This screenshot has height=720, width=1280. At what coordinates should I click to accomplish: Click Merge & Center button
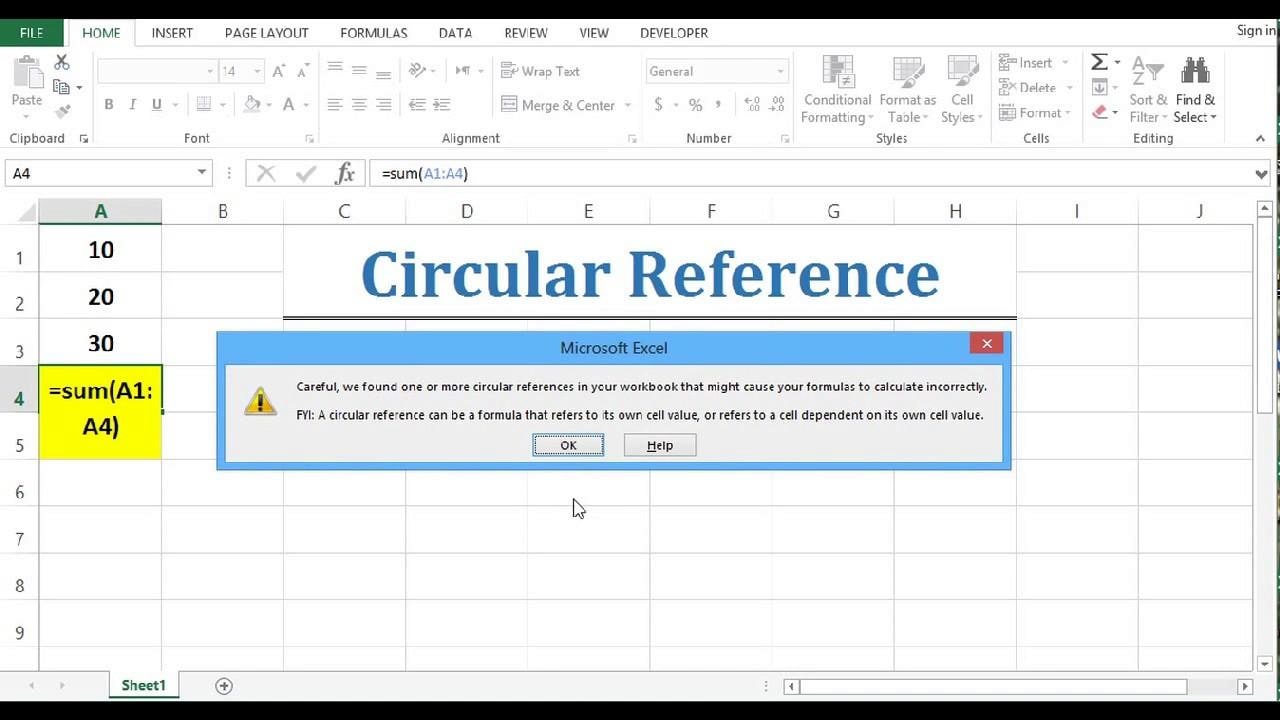tap(559, 105)
